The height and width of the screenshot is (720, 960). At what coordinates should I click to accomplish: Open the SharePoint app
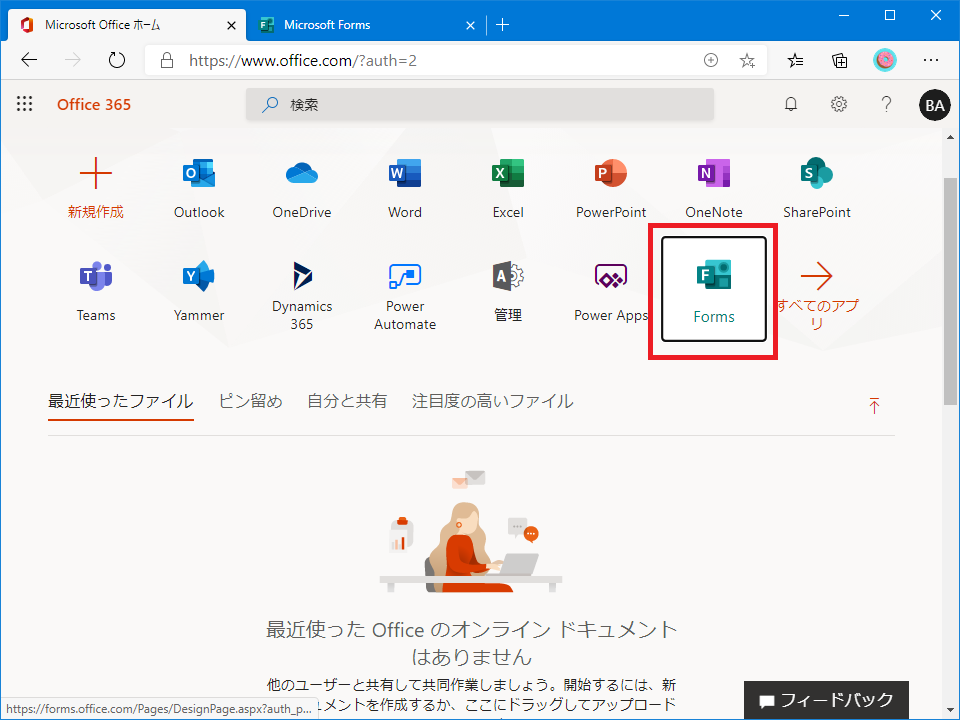[x=816, y=189]
